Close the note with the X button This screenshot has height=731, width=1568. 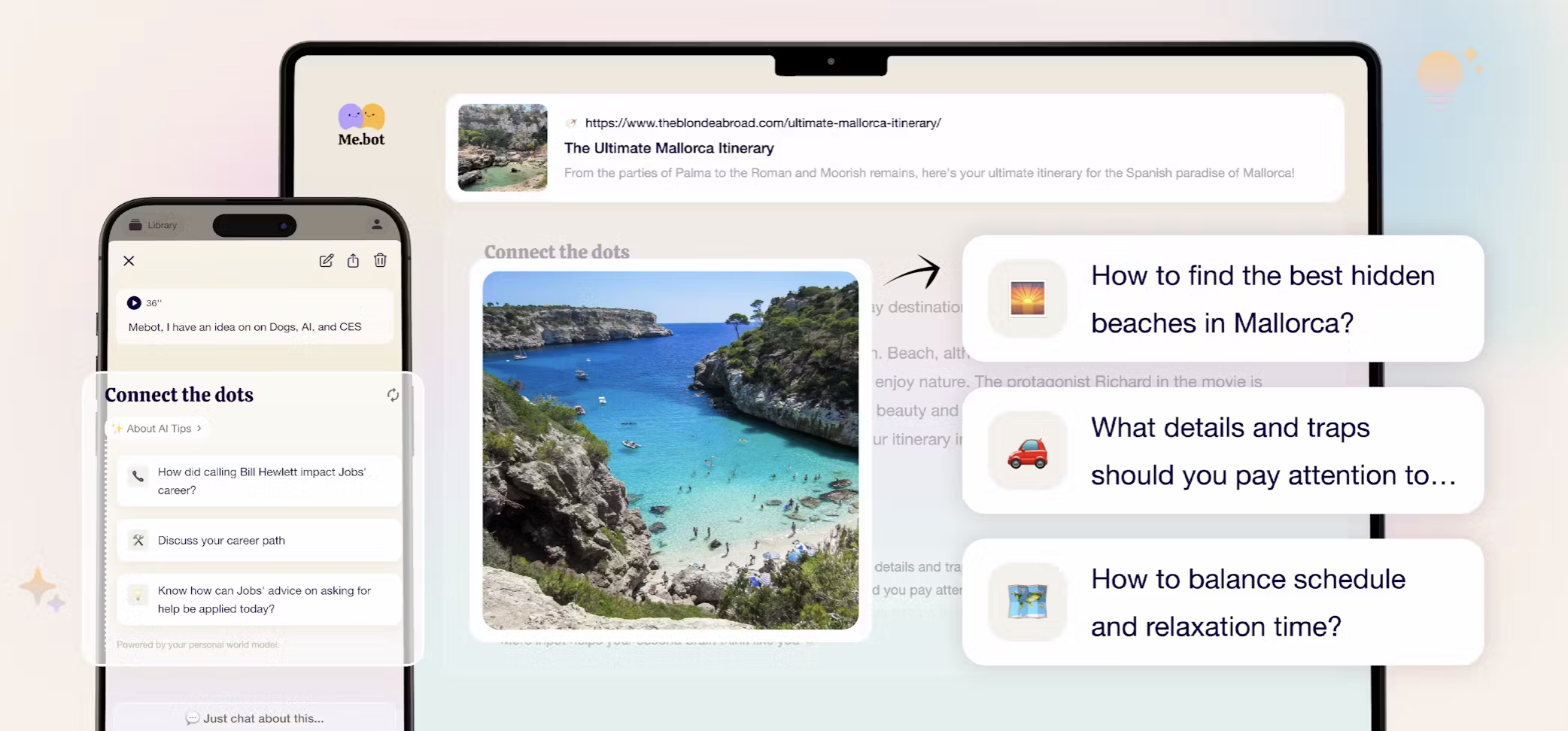(129, 260)
